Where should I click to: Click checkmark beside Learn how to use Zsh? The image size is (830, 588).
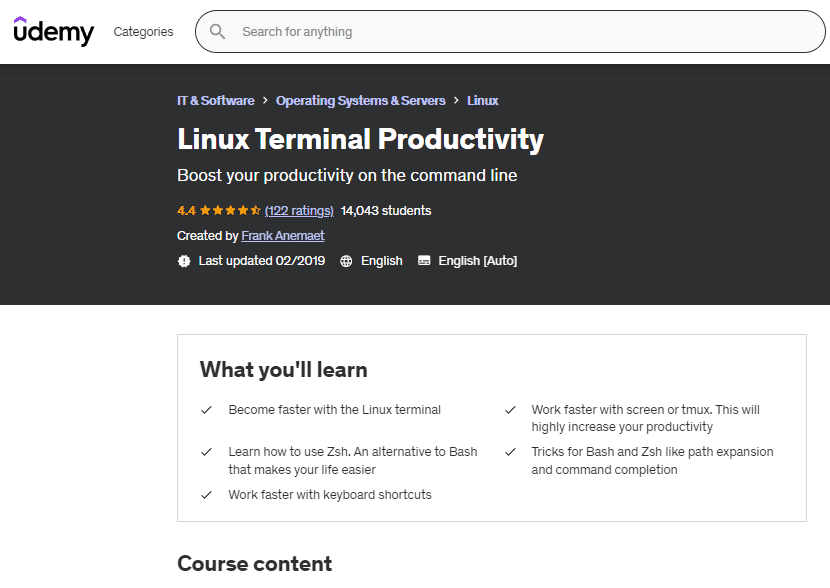(206, 452)
